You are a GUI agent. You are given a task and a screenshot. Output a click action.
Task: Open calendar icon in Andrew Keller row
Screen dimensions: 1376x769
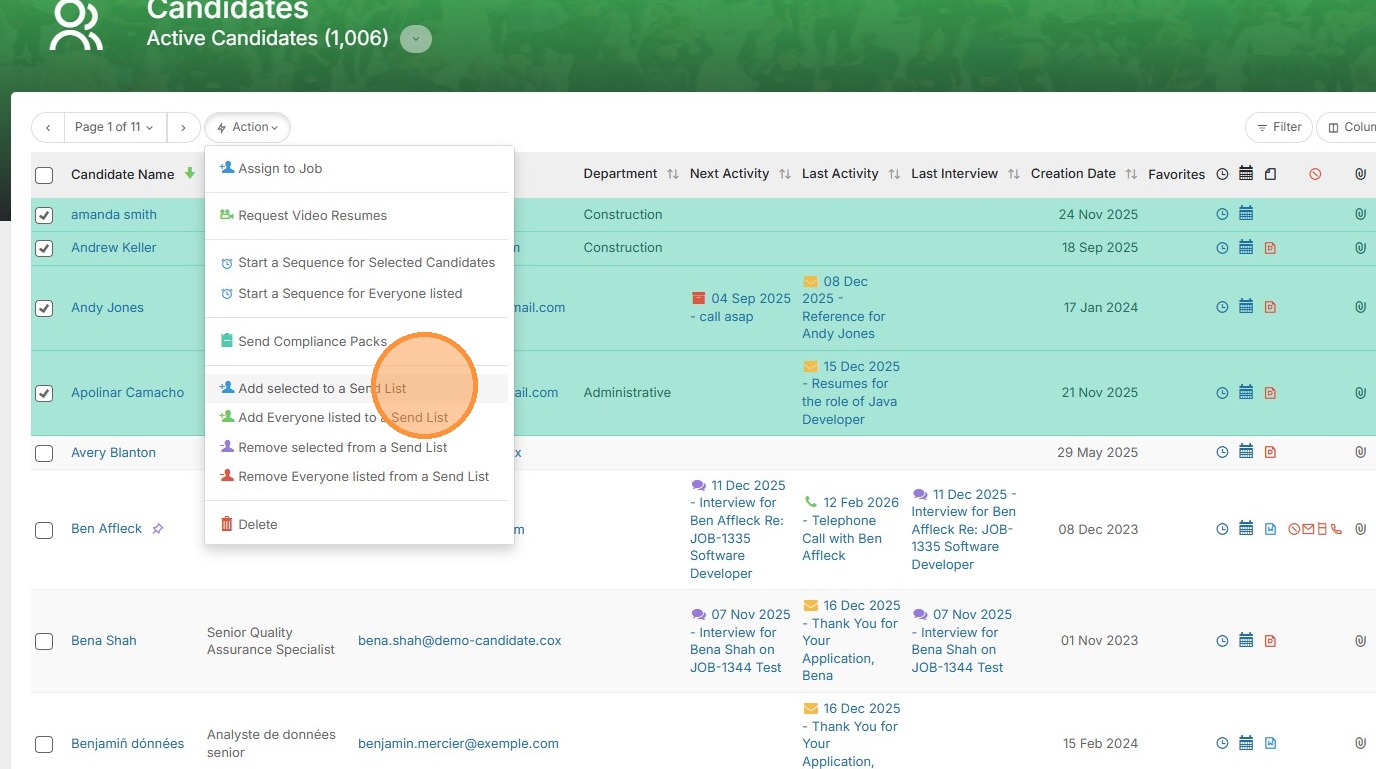(x=1246, y=247)
